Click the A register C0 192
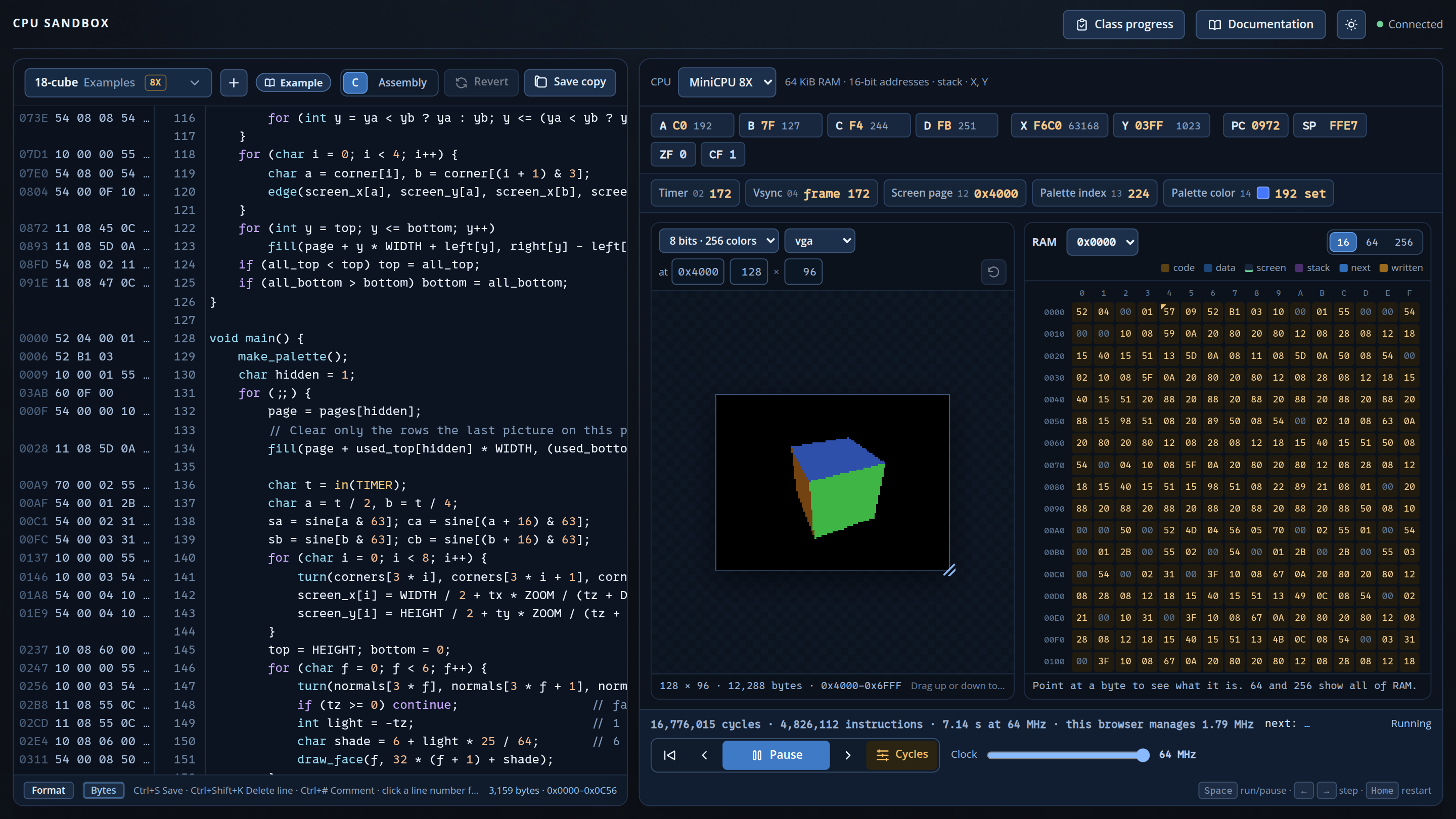The image size is (1456, 819). [692, 125]
